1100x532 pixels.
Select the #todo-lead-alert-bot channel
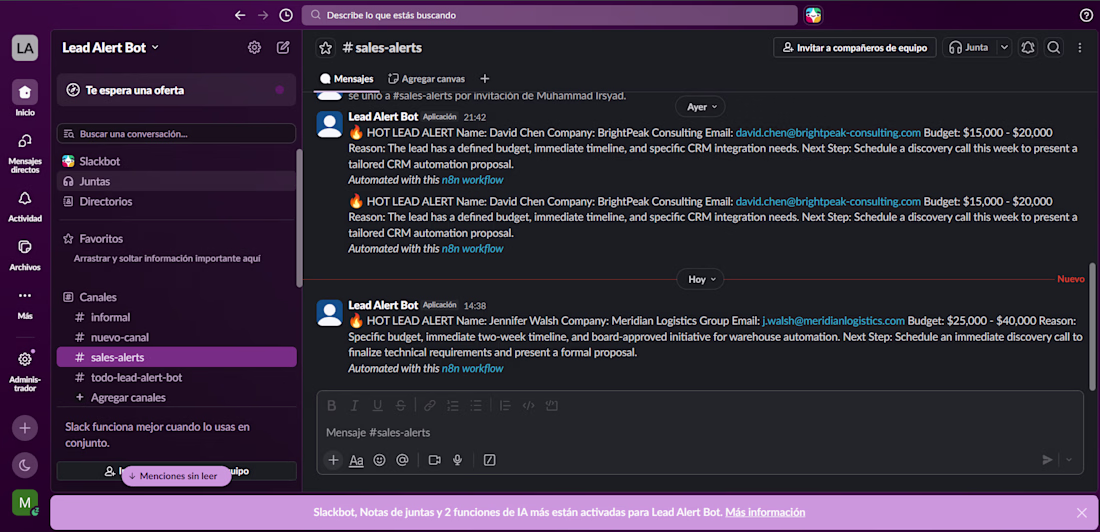pos(176,378)
